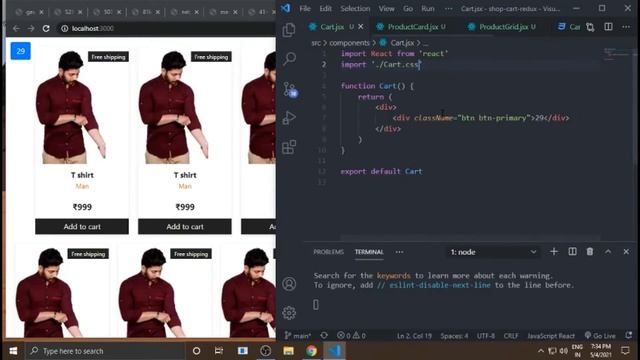Screen dimensions: 640x360
Task: Open the Go menu
Action: [408, 9]
